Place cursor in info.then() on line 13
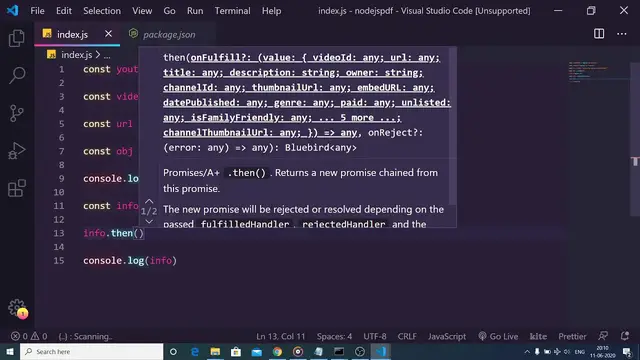This screenshot has width=640, height=360. pyautogui.click(x=113, y=233)
